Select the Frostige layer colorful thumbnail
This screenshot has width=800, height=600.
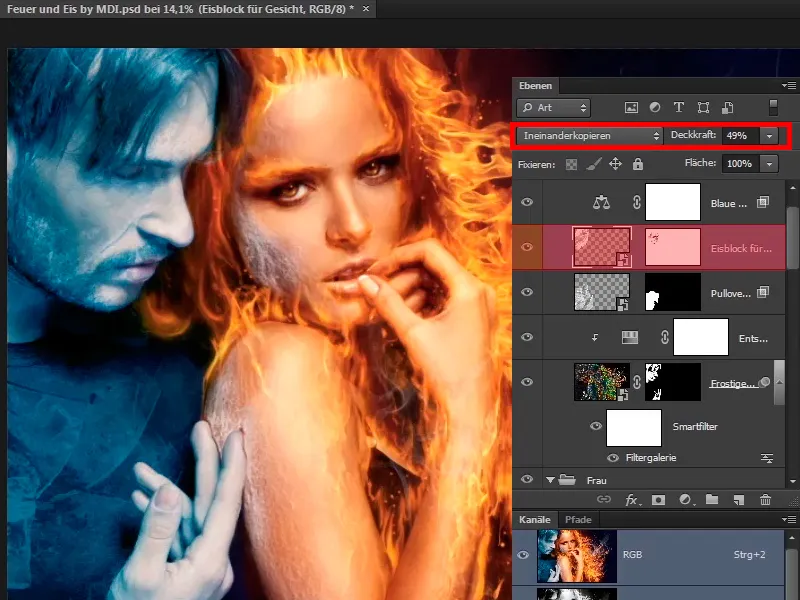pos(602,382)
